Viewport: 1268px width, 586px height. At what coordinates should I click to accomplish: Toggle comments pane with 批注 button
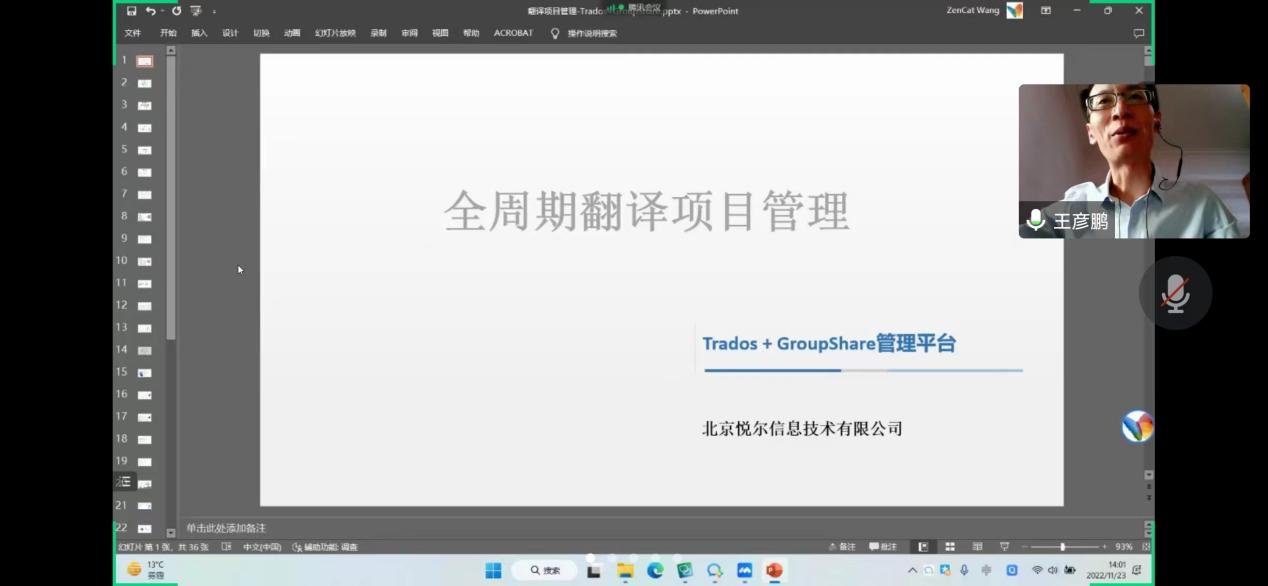(x=883, y=547)
